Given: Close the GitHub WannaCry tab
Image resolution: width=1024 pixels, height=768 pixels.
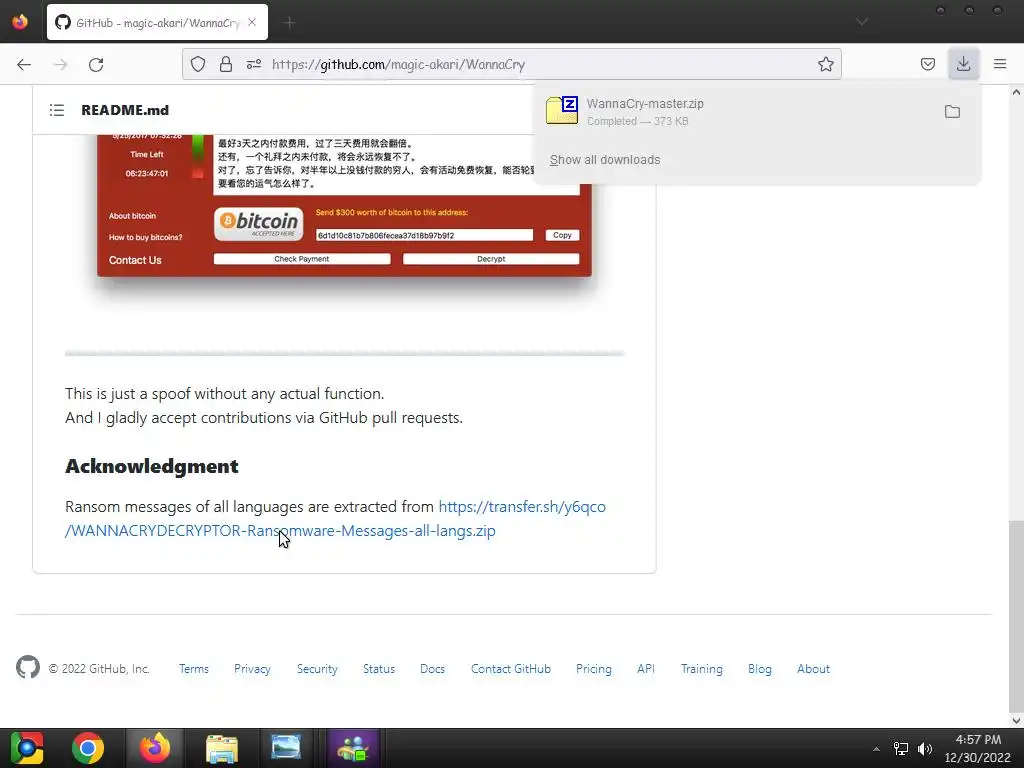Looking at the screenshot, I should [x=252, y=22].
